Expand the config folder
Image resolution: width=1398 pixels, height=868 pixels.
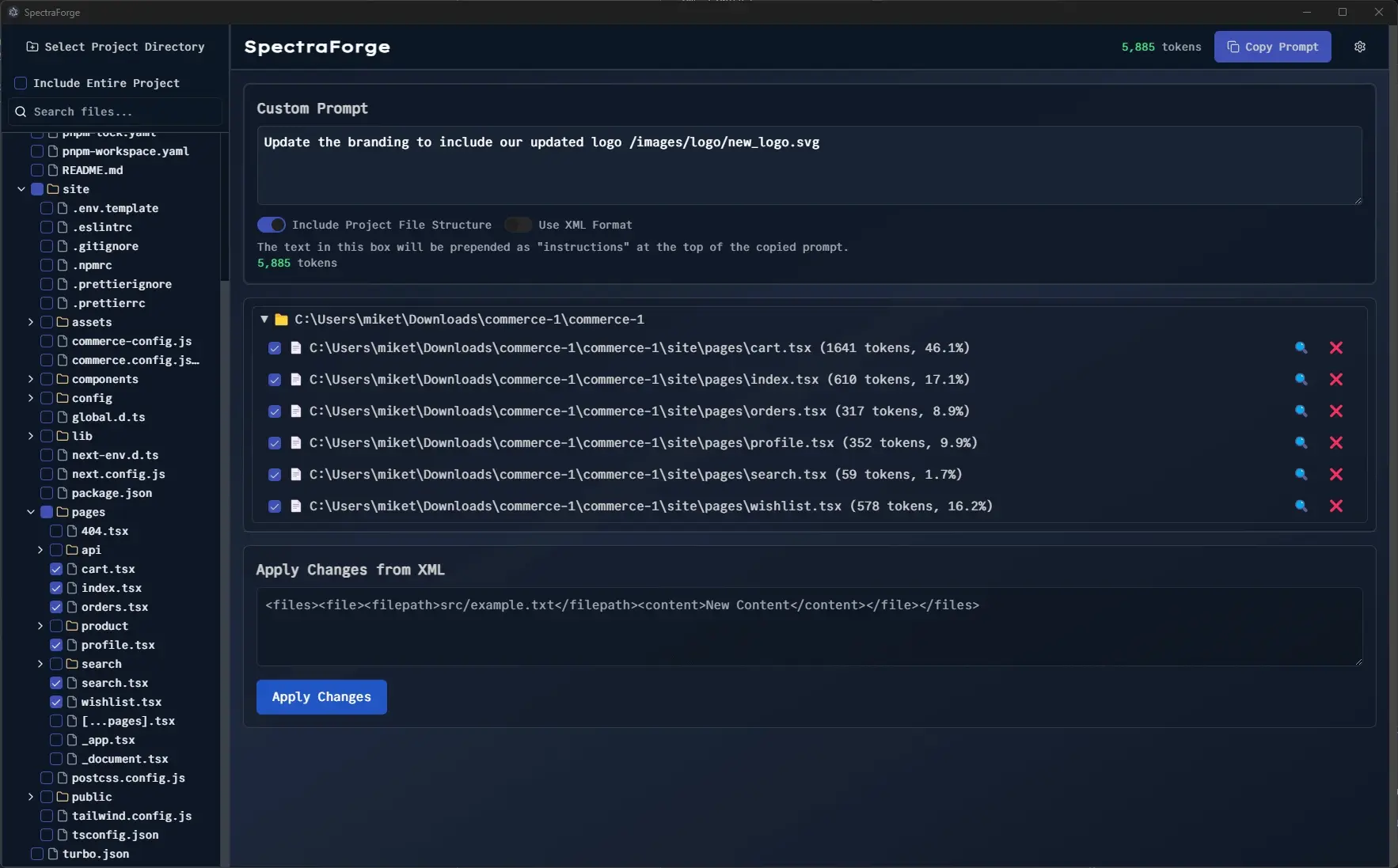[x=31, y=398]
